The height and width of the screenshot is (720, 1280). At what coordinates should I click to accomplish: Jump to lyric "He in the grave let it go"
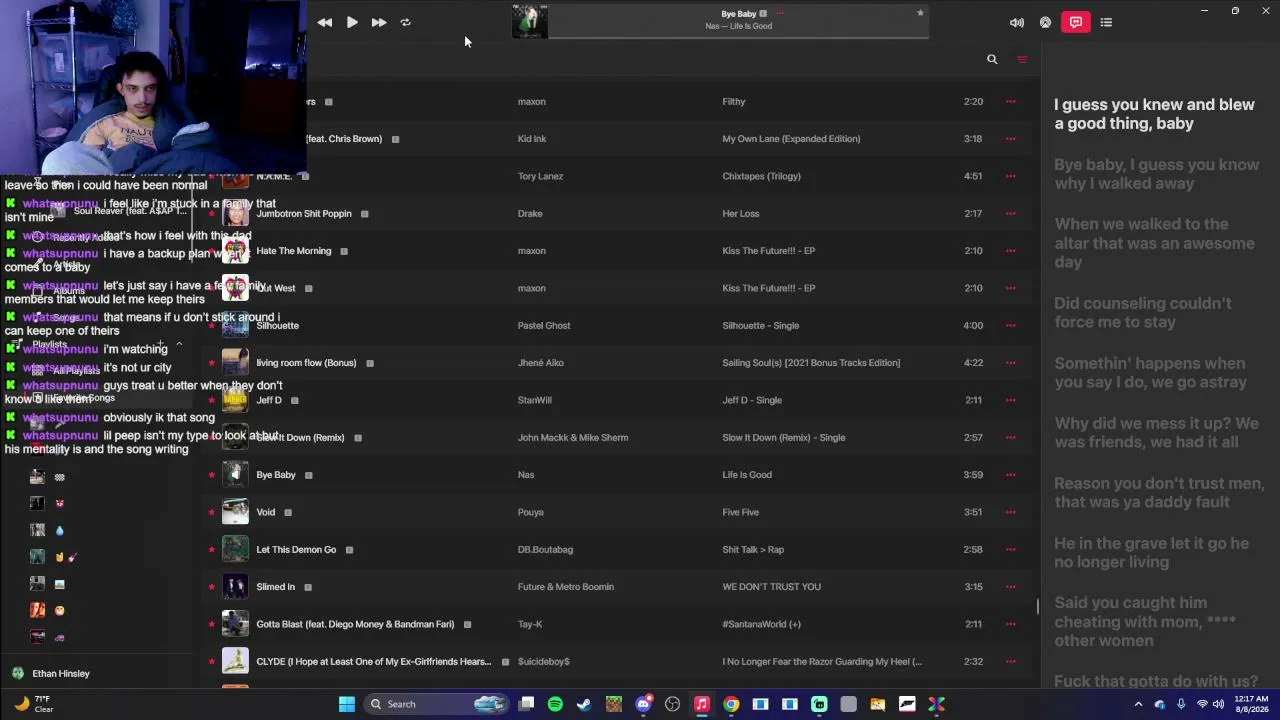[1151, 552]
